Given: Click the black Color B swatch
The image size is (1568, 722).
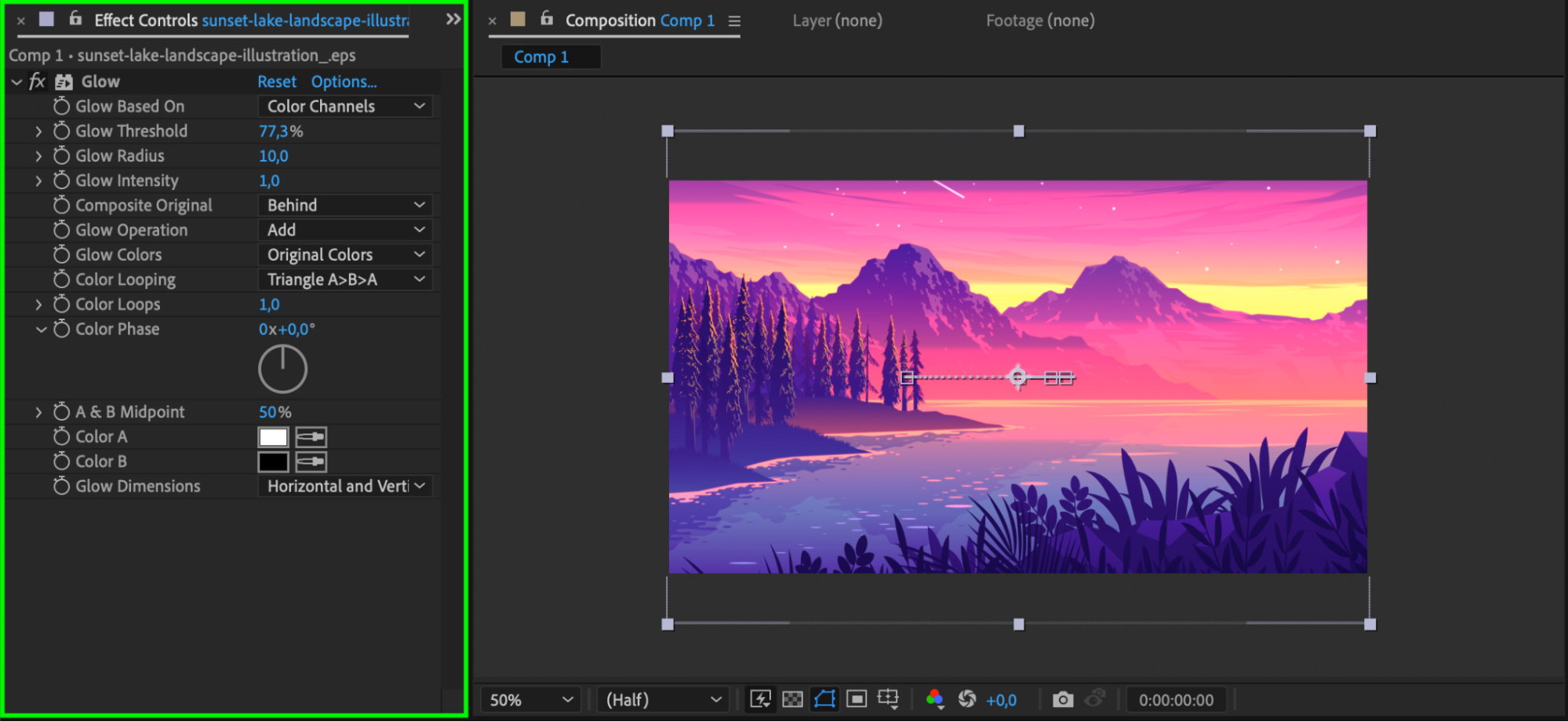Looking at the screenshot, I should [273, 462].
